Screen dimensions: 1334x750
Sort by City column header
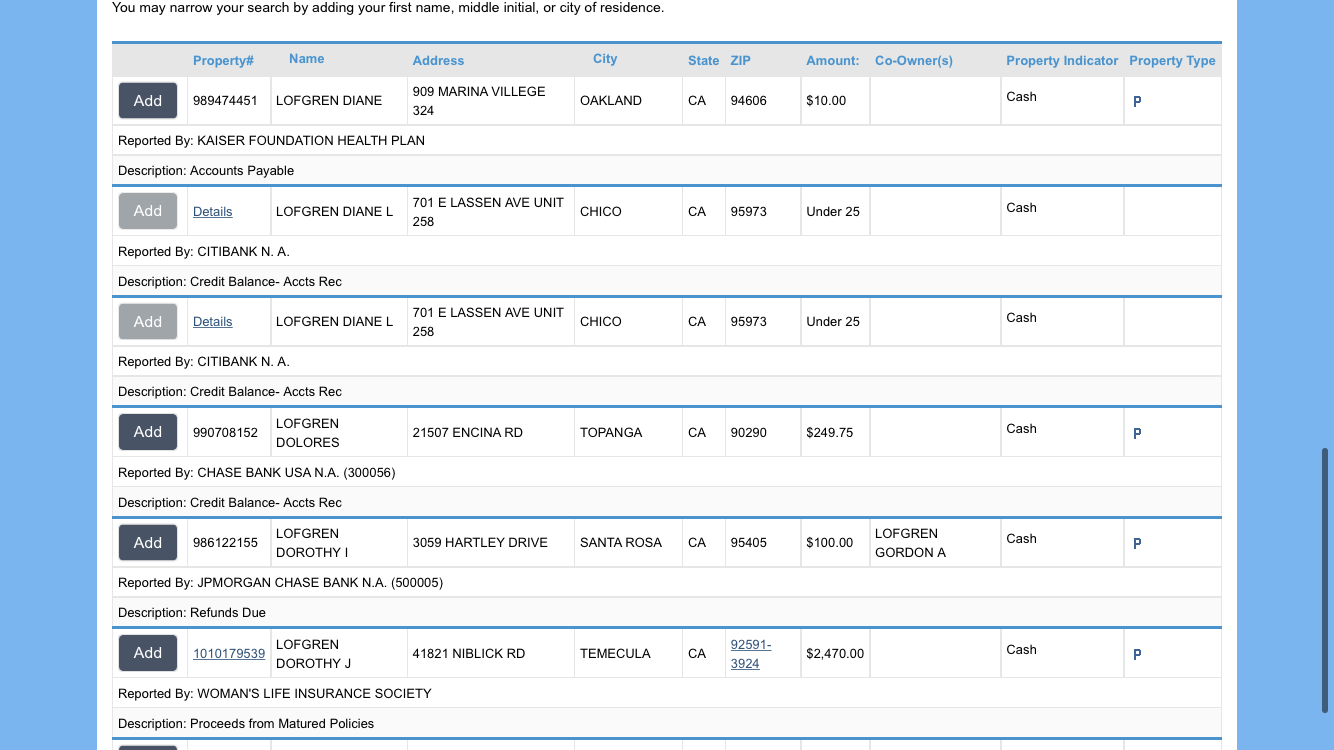coord(605,59)
